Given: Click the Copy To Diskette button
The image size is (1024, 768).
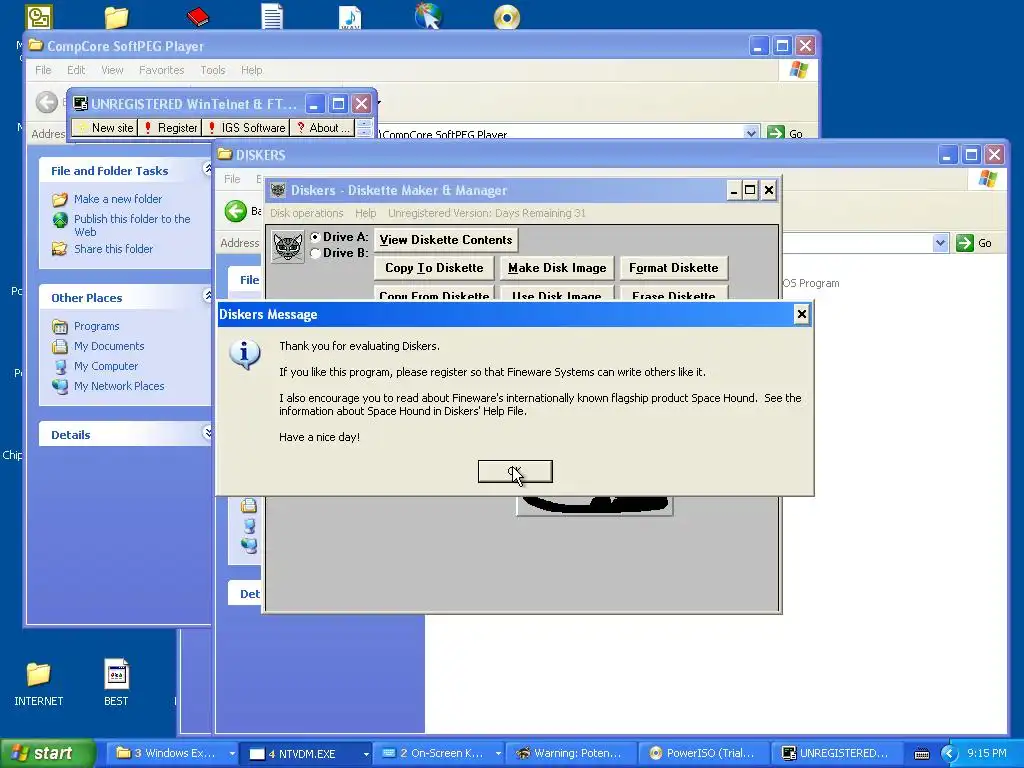Looking at the screenshot, I should pyautogui.click(x=434, y=268).
